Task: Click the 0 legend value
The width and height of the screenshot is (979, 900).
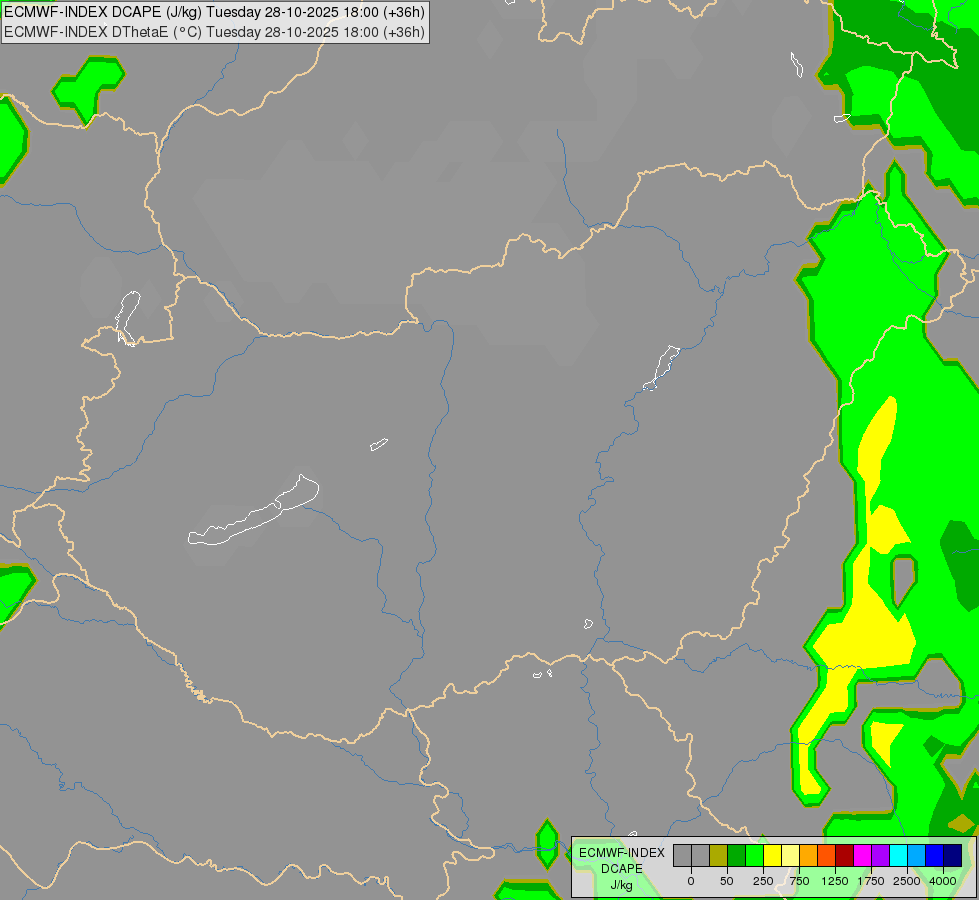Action: tap(691, 881)
